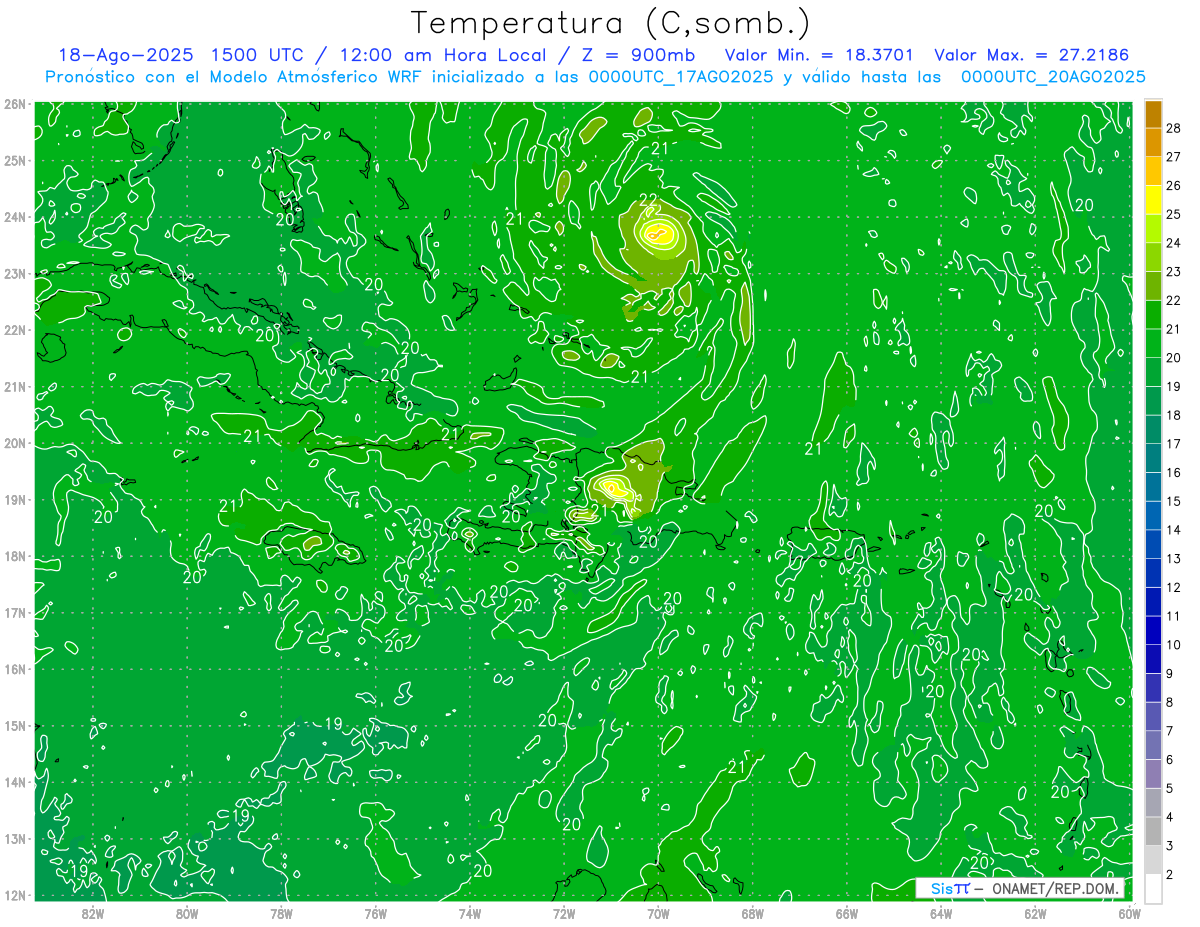Click the "13" label on the color scale
Image resolution: width=1200 pixels, height=927 pixels.
(1174, 559)
